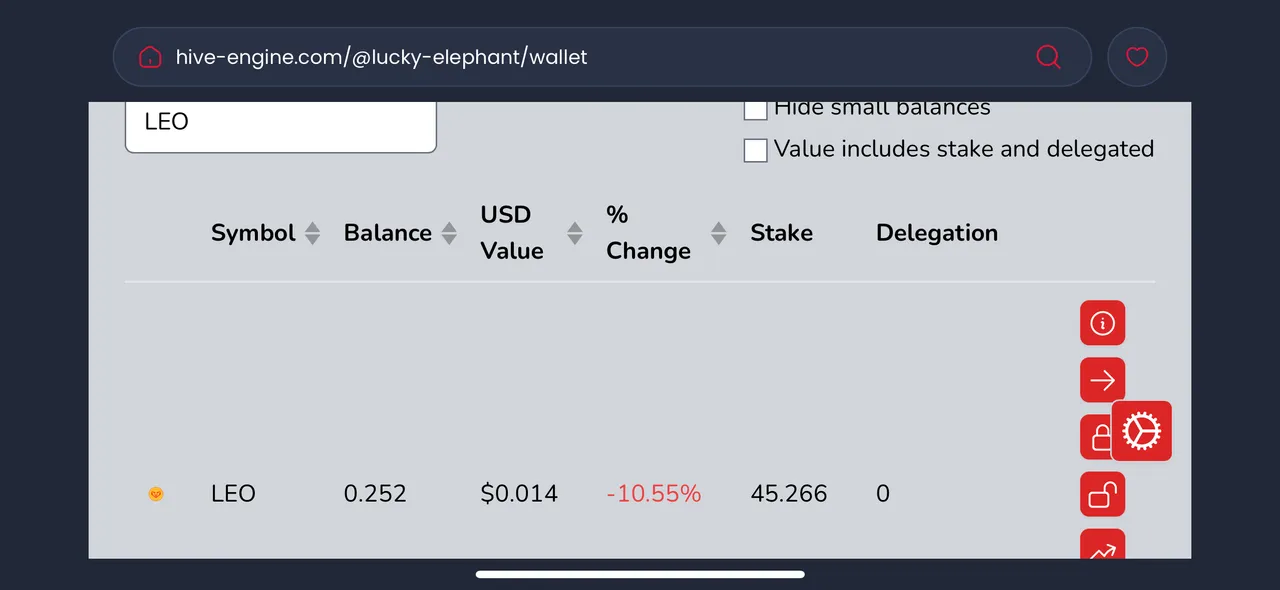Sort by % Change sort arrows

click(718, 233)
